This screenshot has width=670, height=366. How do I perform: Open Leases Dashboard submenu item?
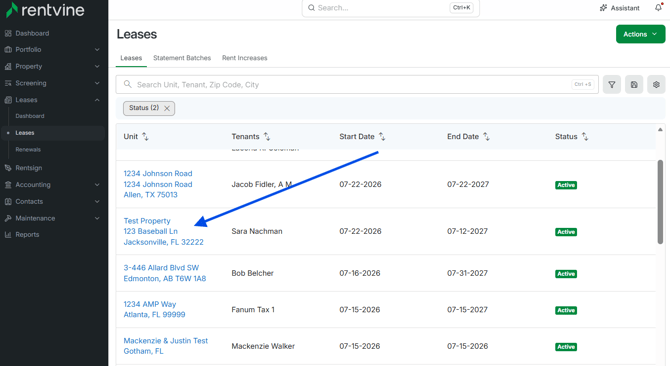point(30,116)
